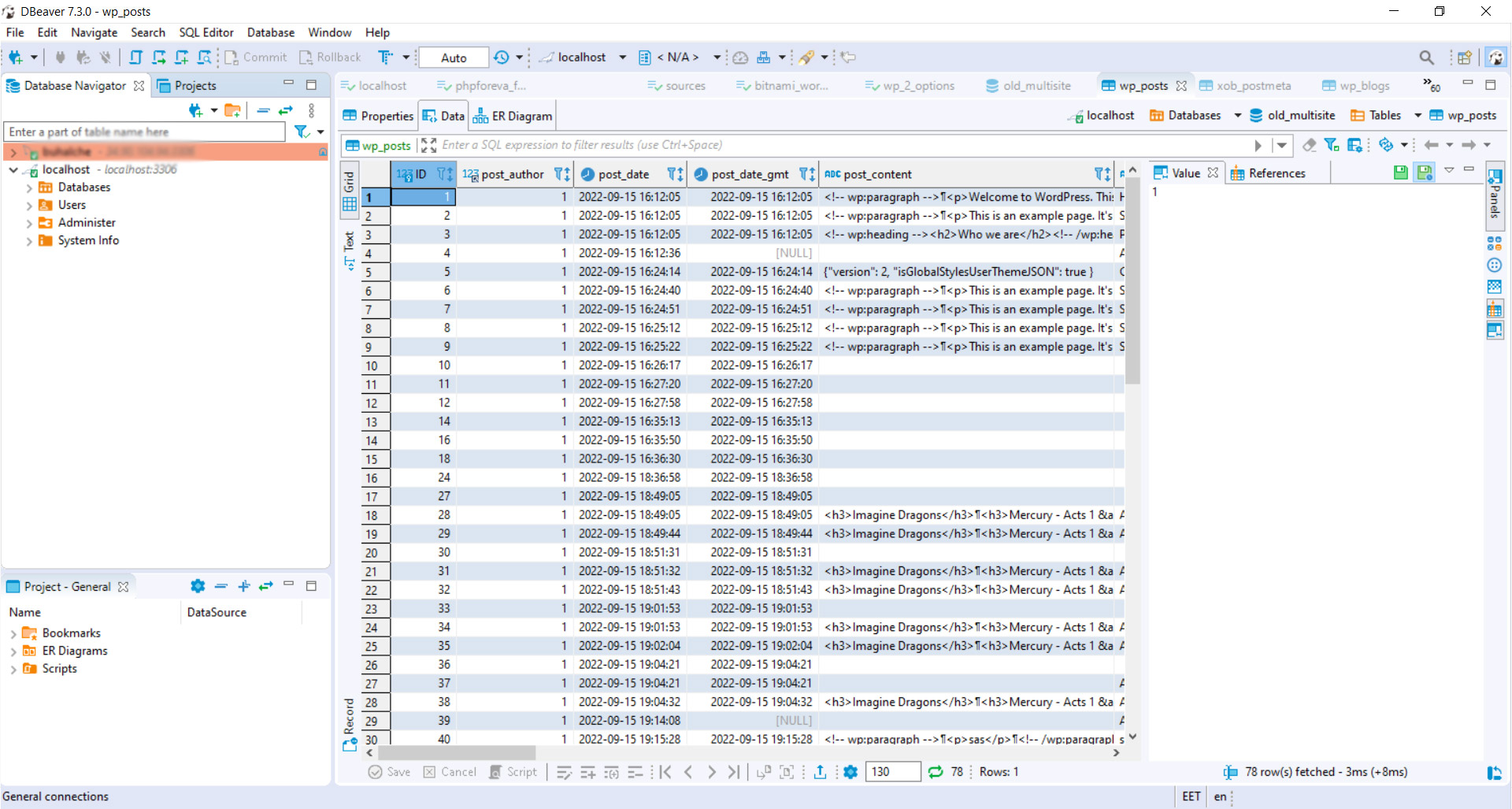Click the search magnifier icon in toolbar
This screenshot has width=1512, height=809.
1426,58
